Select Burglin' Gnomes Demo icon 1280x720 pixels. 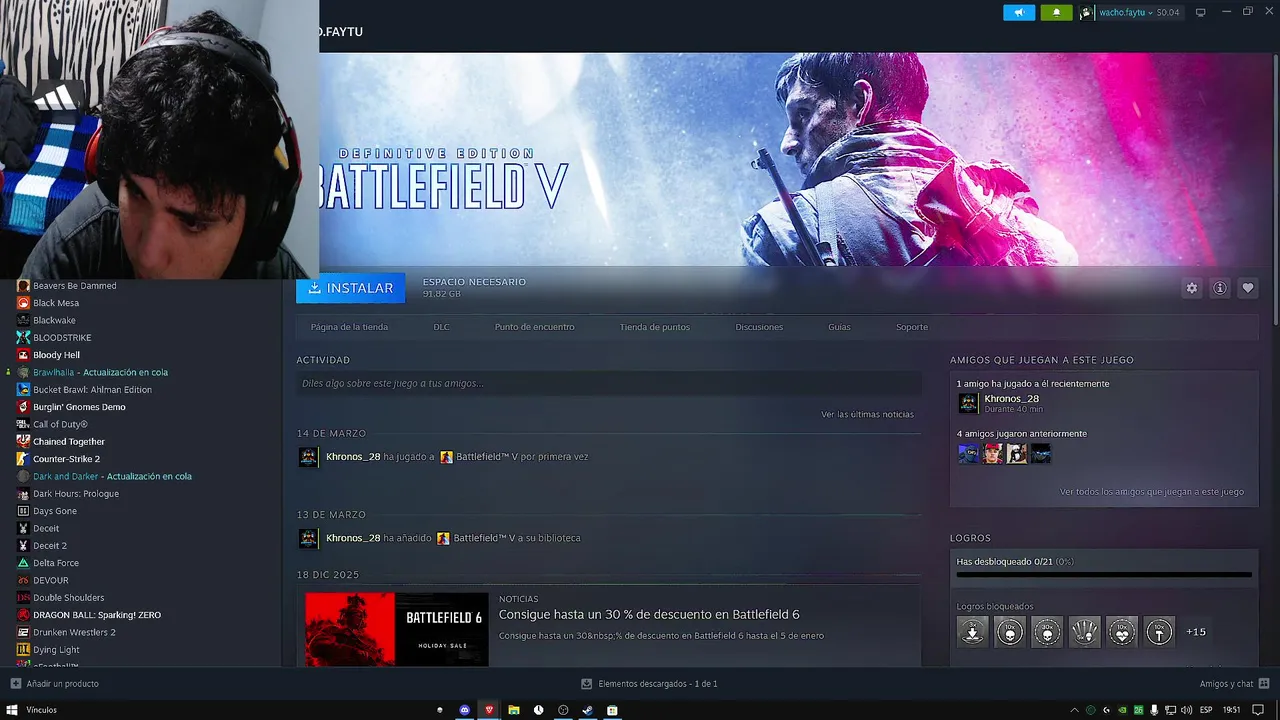(x=23, y=407)
